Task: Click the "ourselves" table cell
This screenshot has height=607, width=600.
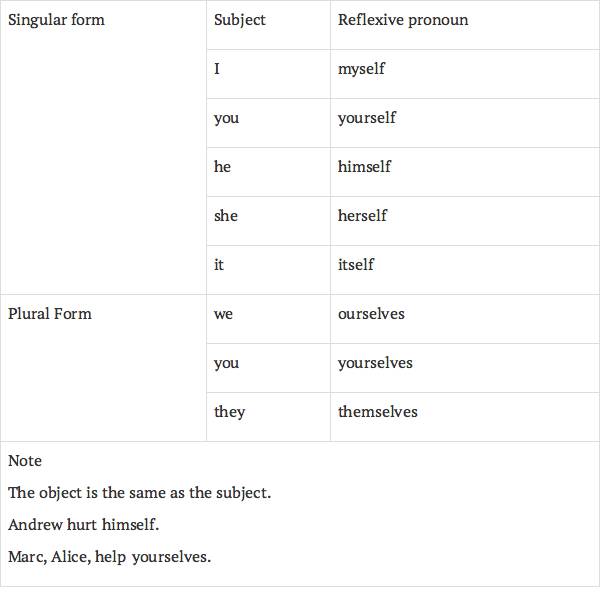Action: [371, 314]
